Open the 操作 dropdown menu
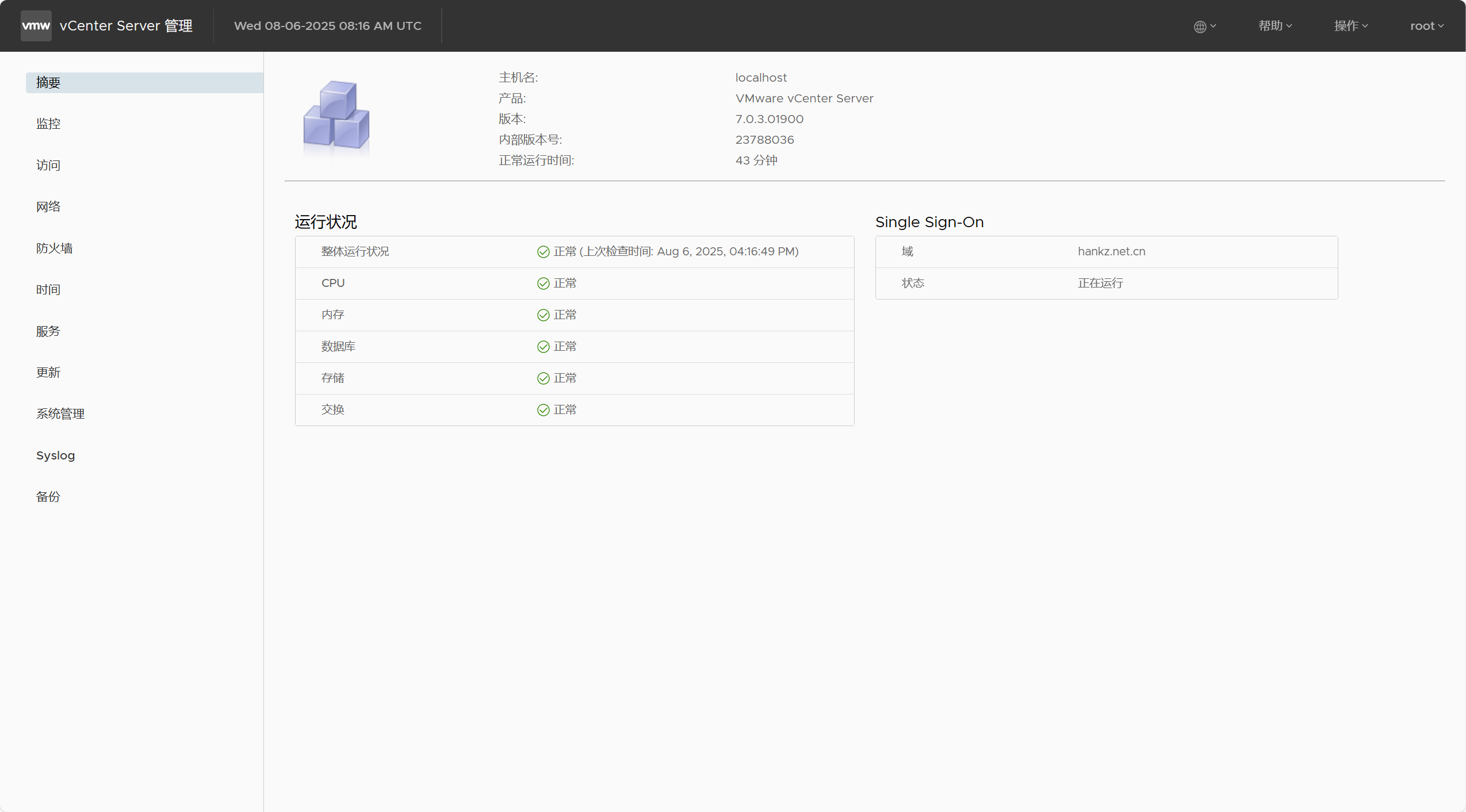Screen dimensions: 1466x812 click(1351, 26)
